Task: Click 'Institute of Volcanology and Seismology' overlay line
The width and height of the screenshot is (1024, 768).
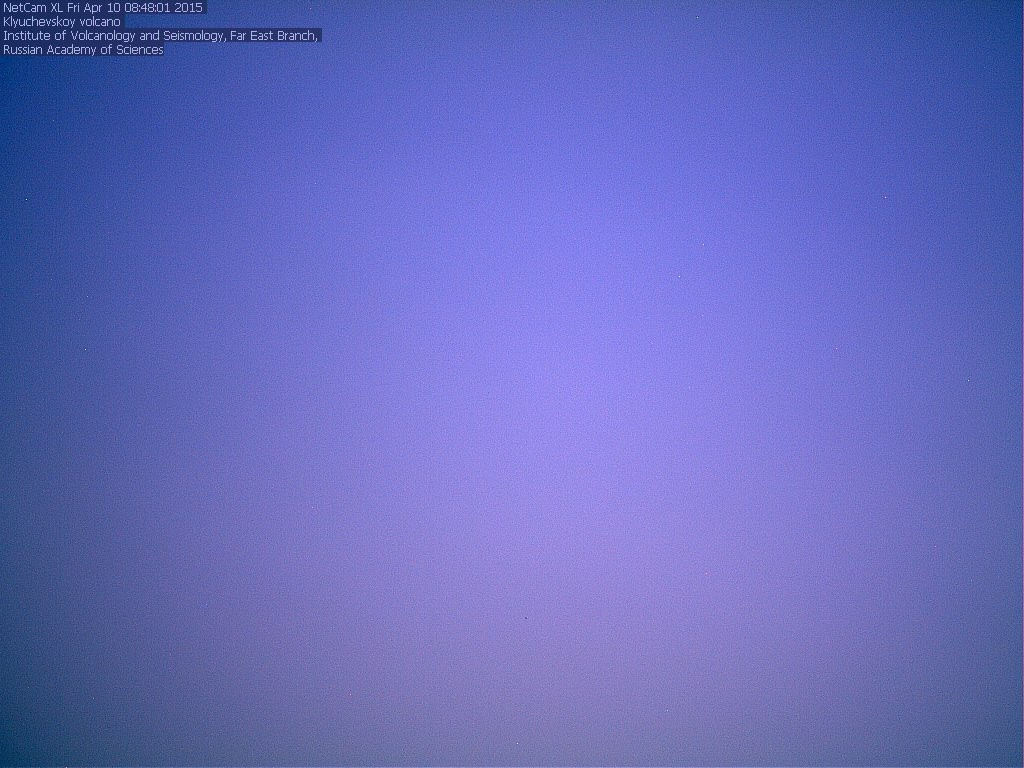Action: (161, 36)
